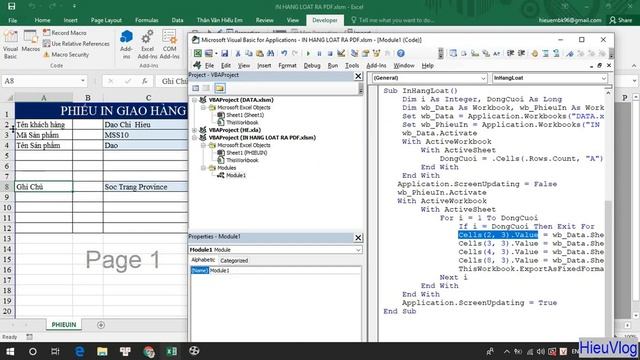Switch to Categorized tab in Properties

click(x=234, y=260)
